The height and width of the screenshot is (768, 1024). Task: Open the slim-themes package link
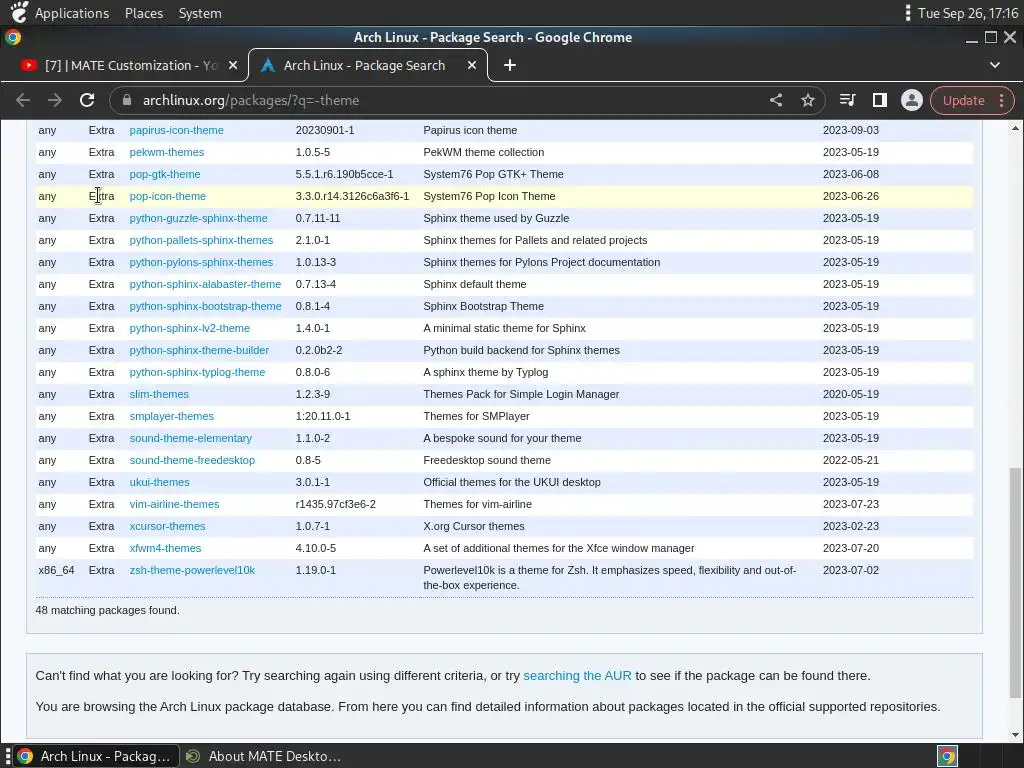click(x=159, y=394)
